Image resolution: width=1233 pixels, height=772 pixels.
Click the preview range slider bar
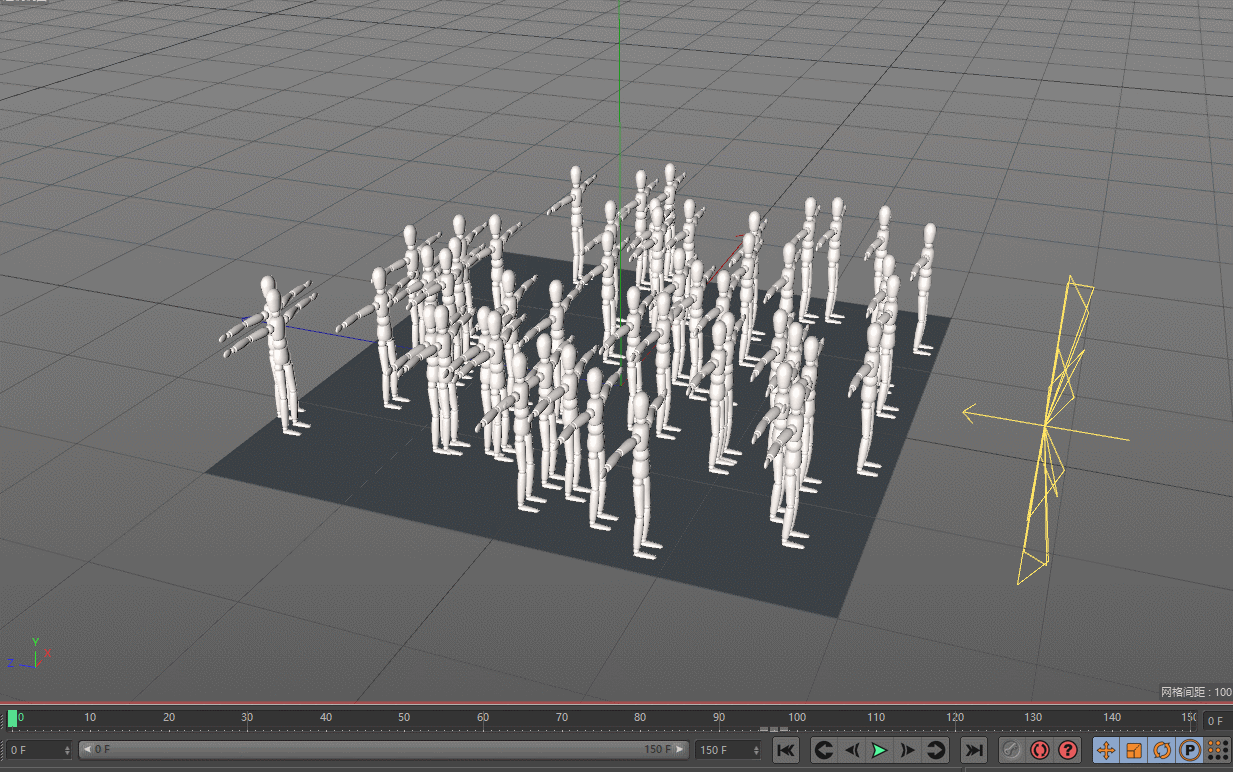384,749
